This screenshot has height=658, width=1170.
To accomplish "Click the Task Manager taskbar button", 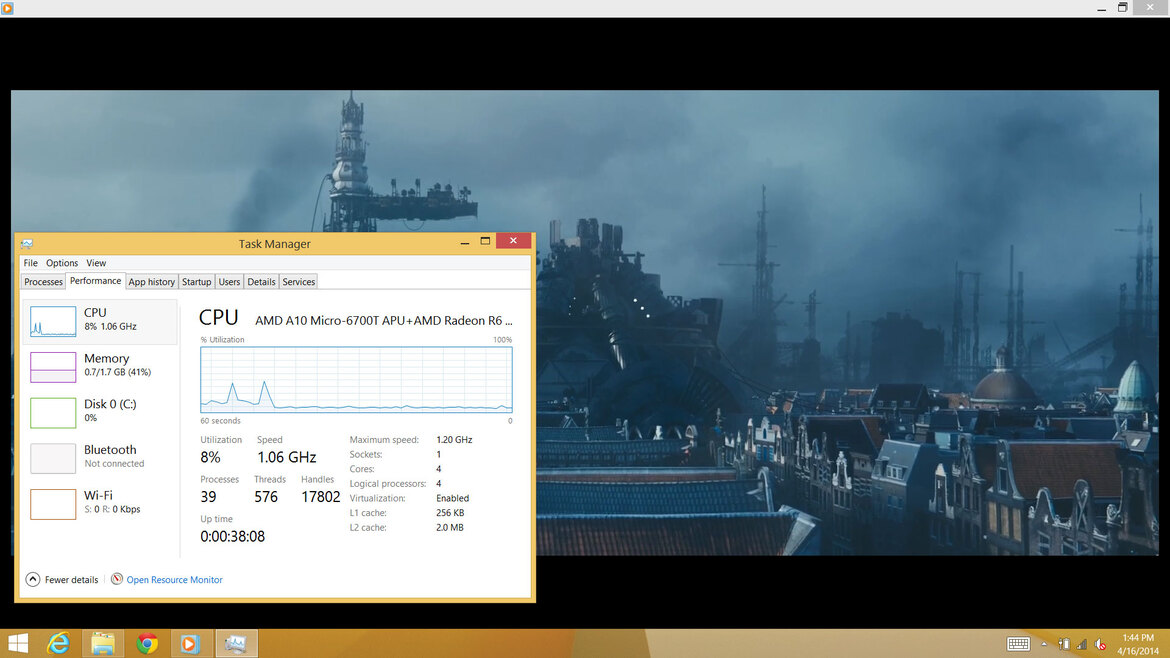I will 237,643.
